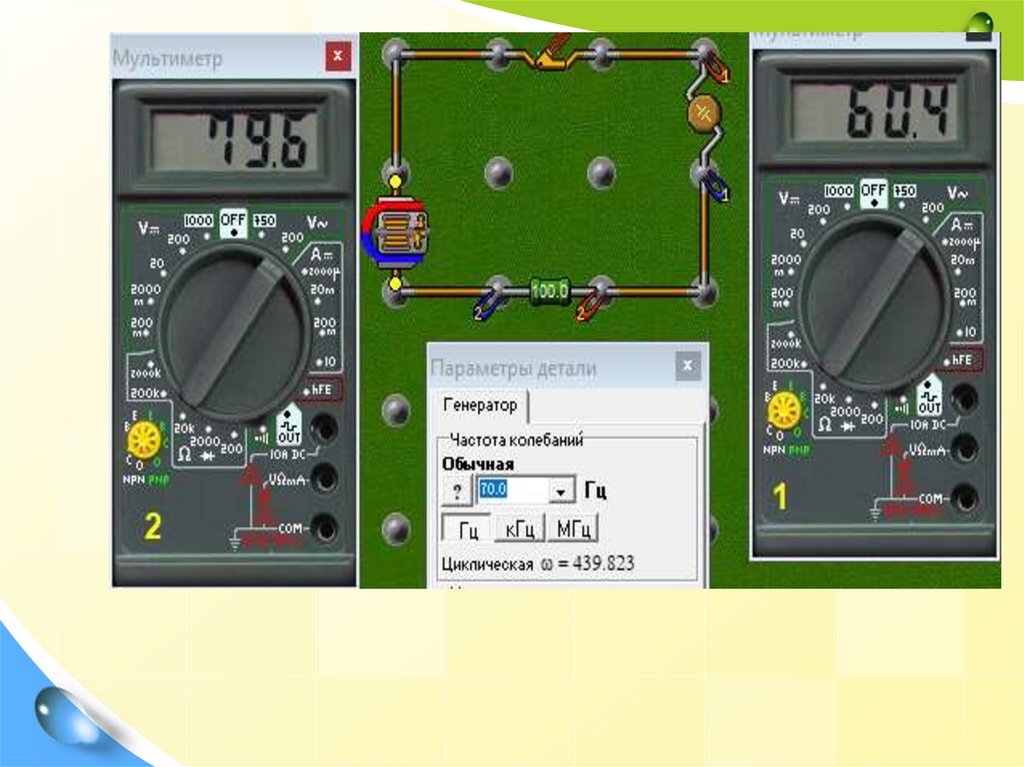
Task: Click the 60.4 display on multimeter 1
Action: [874, 111]
